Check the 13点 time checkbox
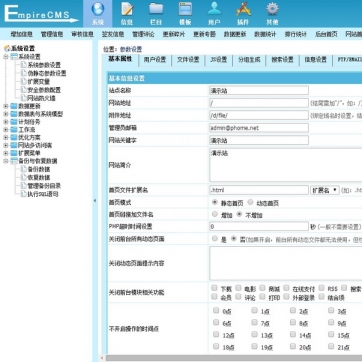Image resolution: width=362 pixels, height=362 pixels. pyautogui.click(x=254, y=334)
